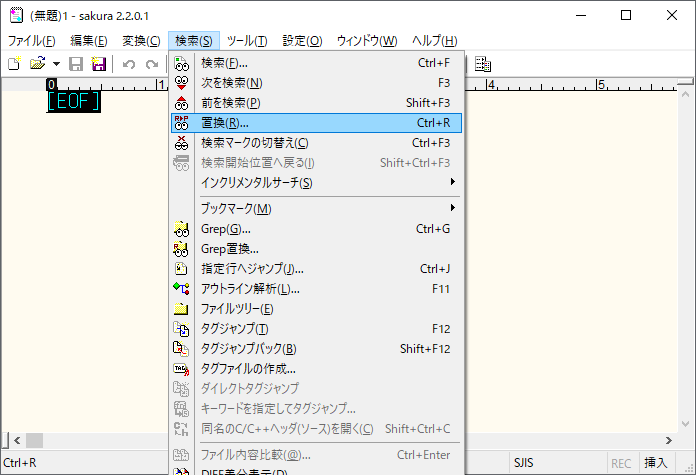Choose 前を検索(P) menu entry

[316, 103]
